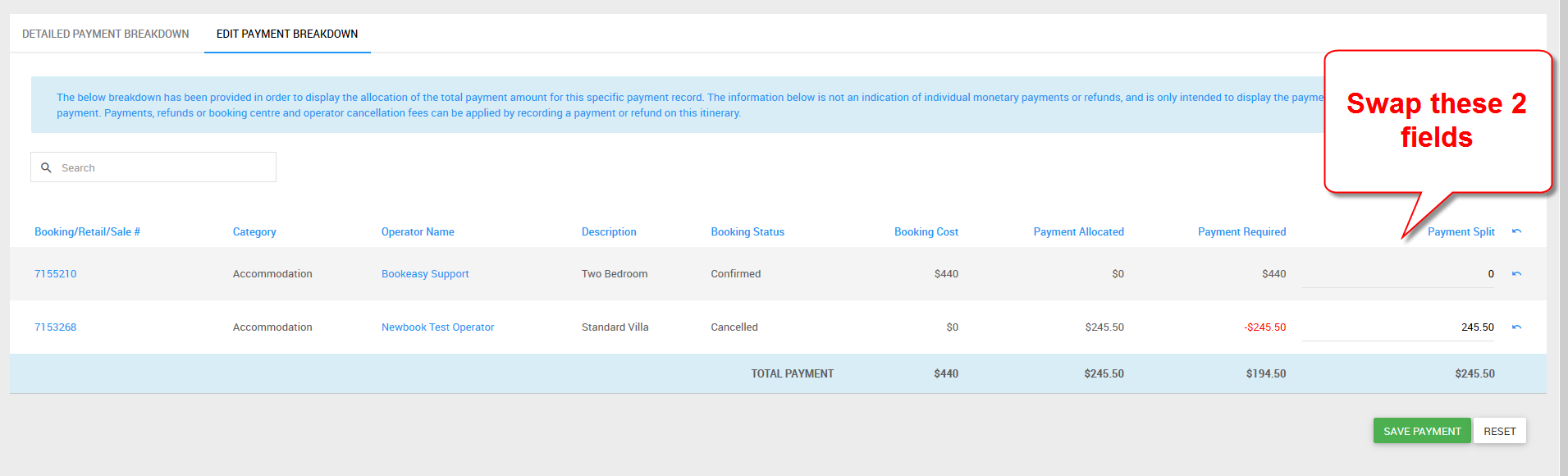The image size is (1568, 476).
Task: Reset all payment splits via header undo icon
Action: pyautogui.click(x=1516, y=231)
